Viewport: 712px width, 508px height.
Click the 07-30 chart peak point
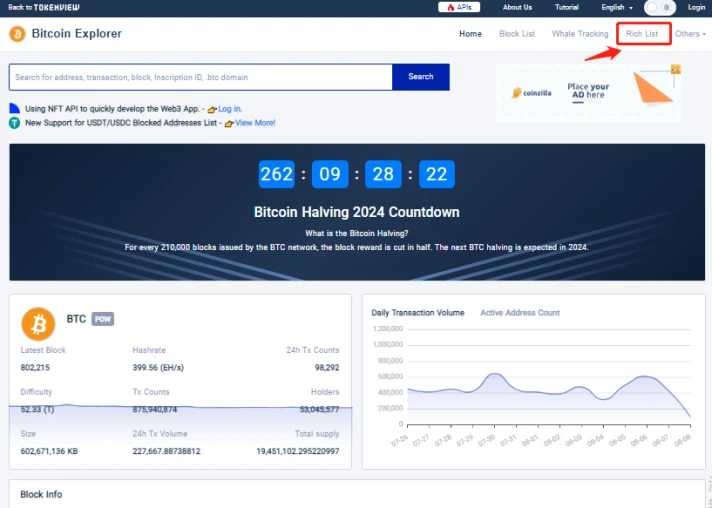tap(494, 374)
